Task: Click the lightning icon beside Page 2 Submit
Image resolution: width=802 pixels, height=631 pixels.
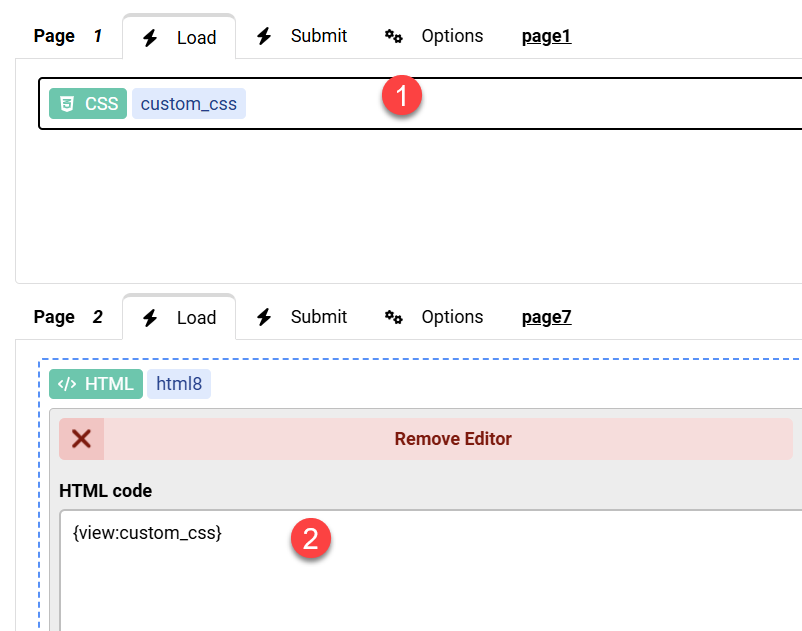Action: [x=264, y=316]
